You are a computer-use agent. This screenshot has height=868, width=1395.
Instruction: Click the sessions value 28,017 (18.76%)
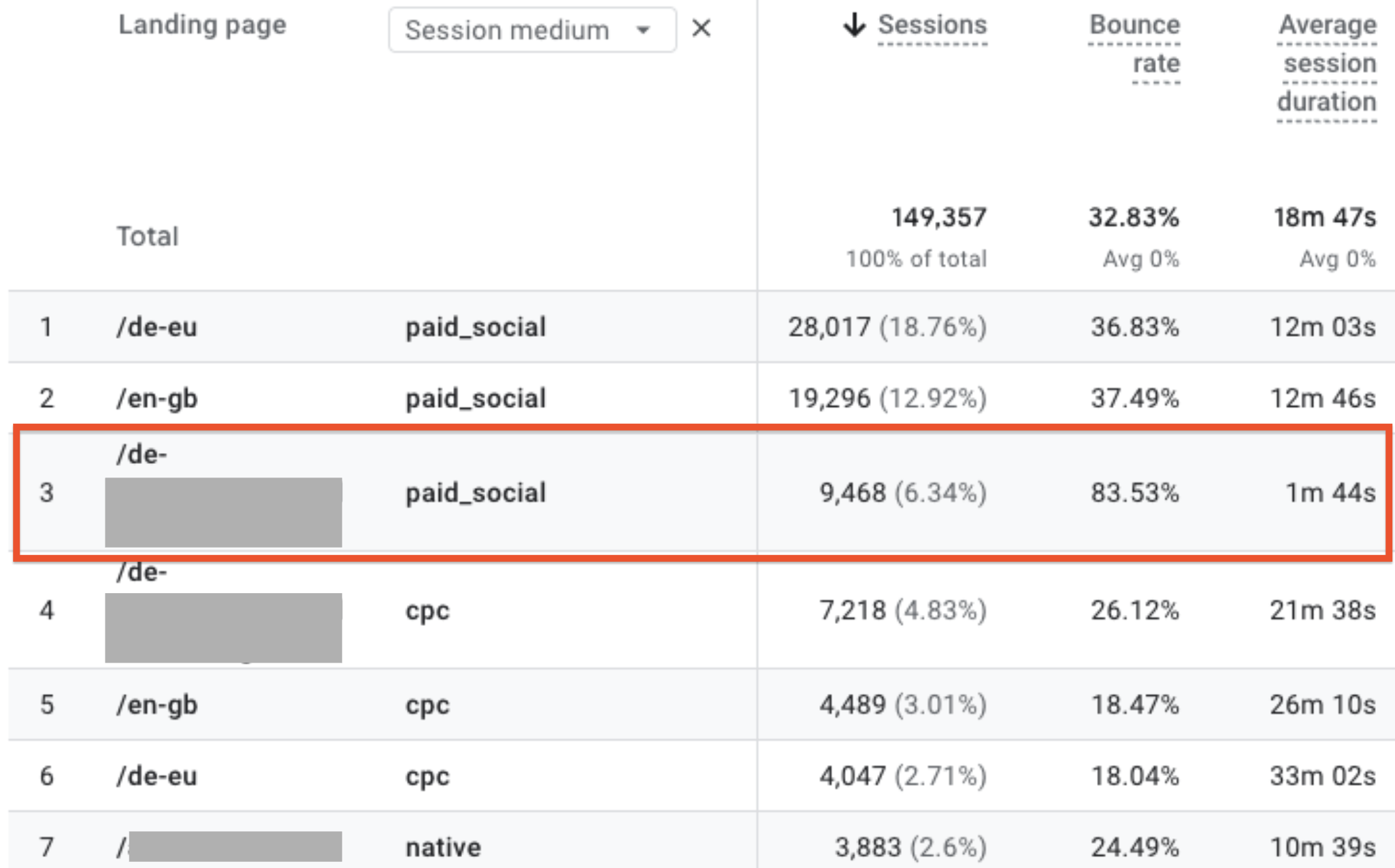coord(887,327)
